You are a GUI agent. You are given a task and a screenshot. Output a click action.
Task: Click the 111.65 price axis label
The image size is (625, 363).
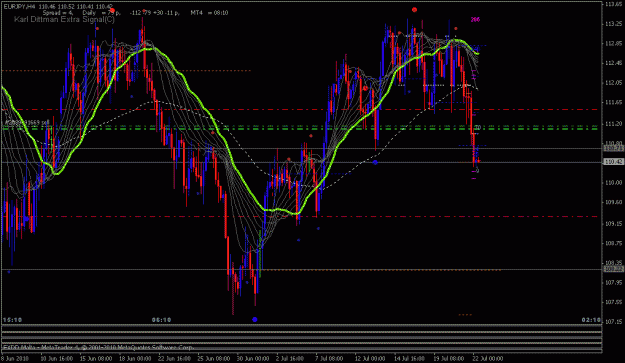point(613,102)
